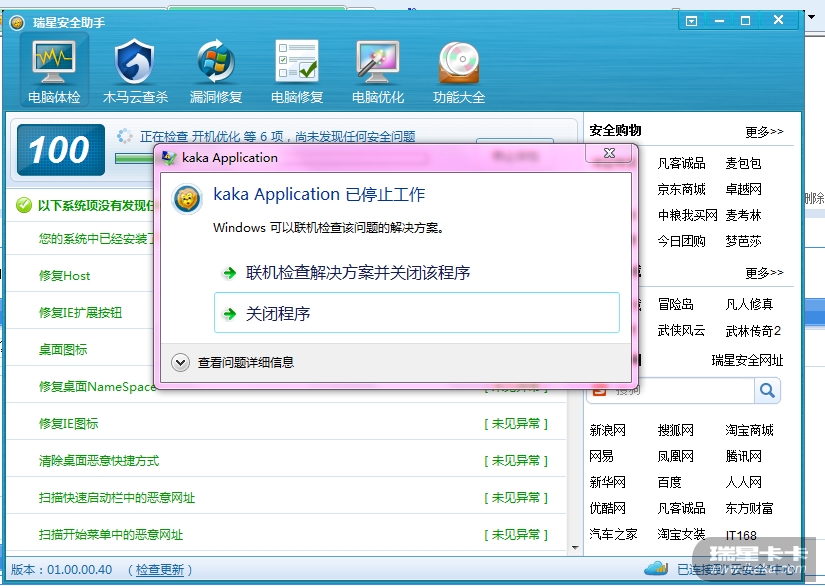Open the 新浪网 link
Image resolution: width=825 pixels, height=588 pixels.
607,430
